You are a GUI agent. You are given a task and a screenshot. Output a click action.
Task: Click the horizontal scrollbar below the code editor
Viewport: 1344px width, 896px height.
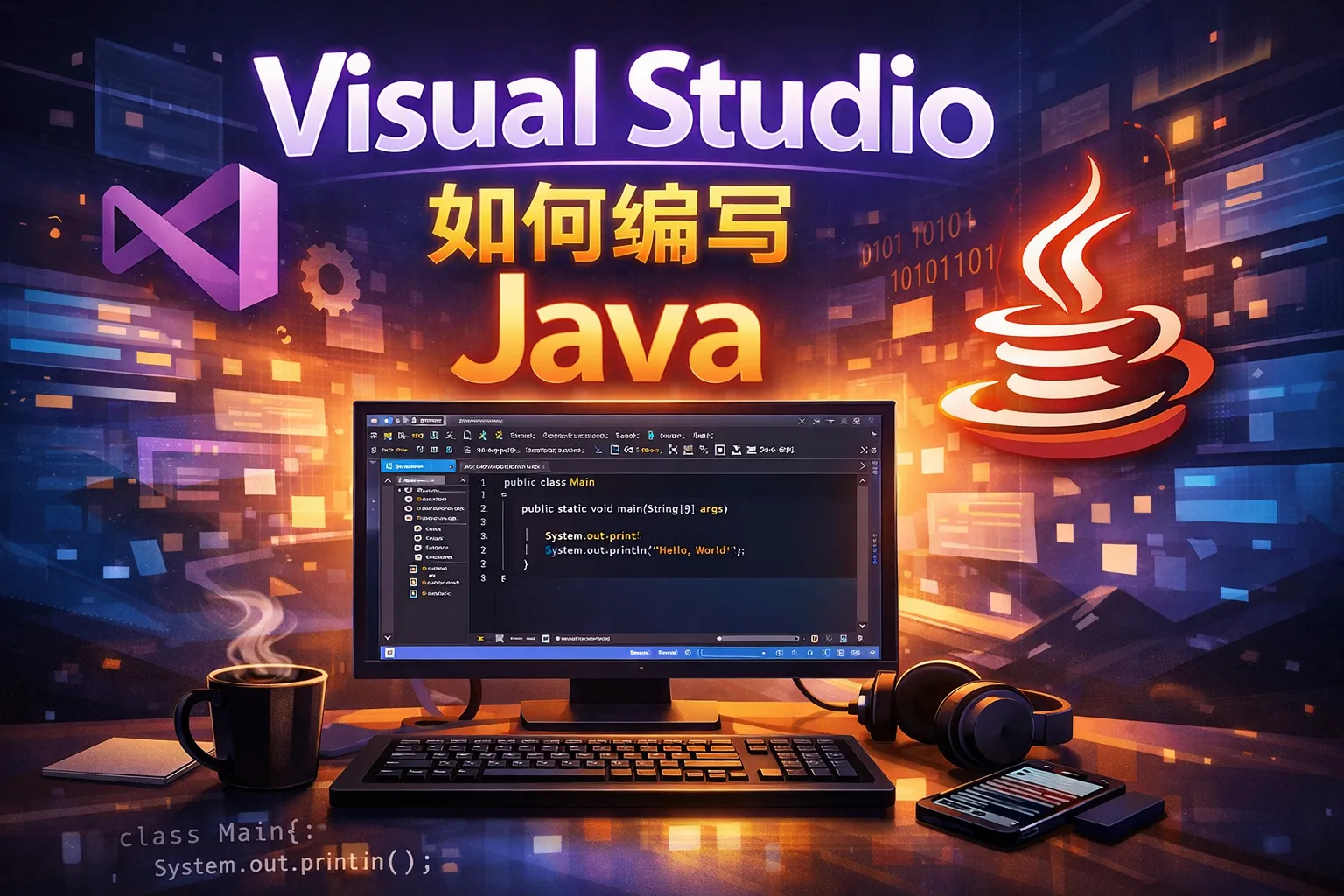coord(758,639)
